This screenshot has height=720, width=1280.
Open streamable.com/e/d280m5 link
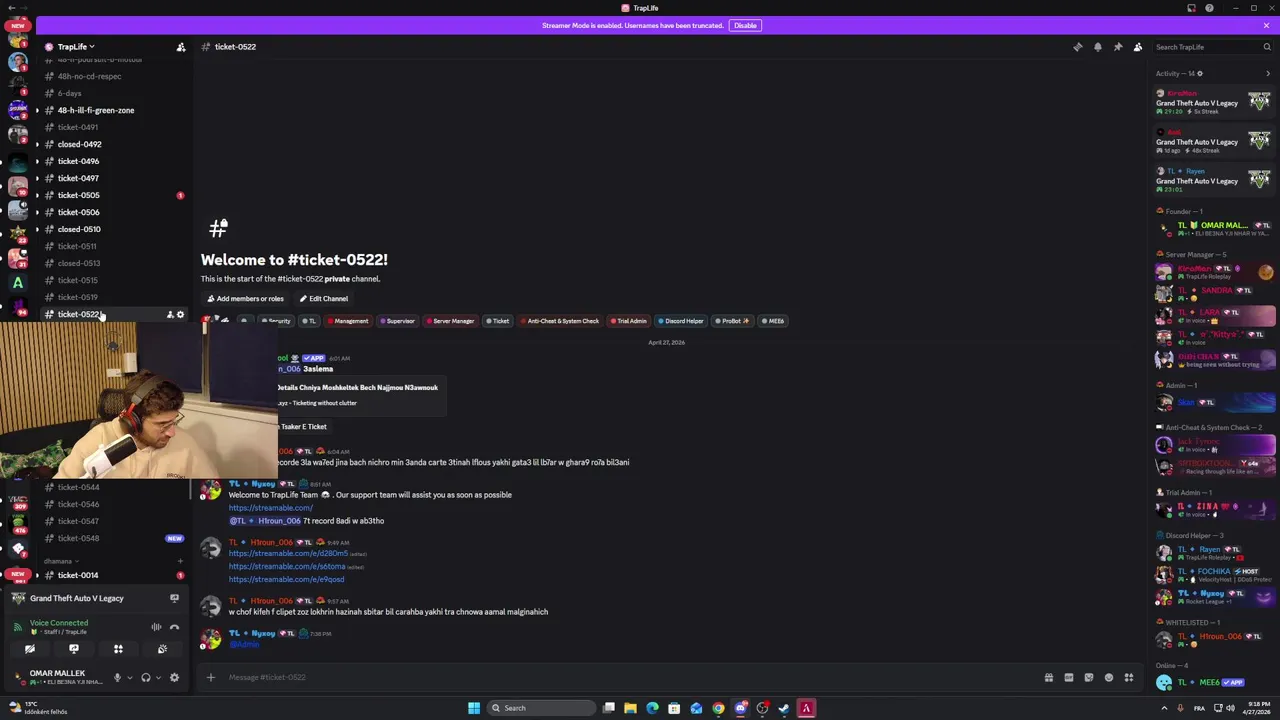tap(288, 553)
